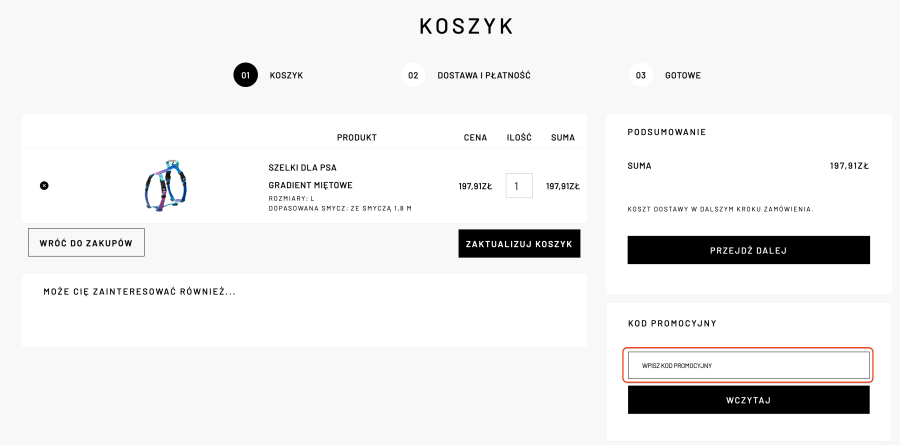
Task: Select the Może cię zainteresować również heading
Action: pyautogui.click(x=139, y=292)
